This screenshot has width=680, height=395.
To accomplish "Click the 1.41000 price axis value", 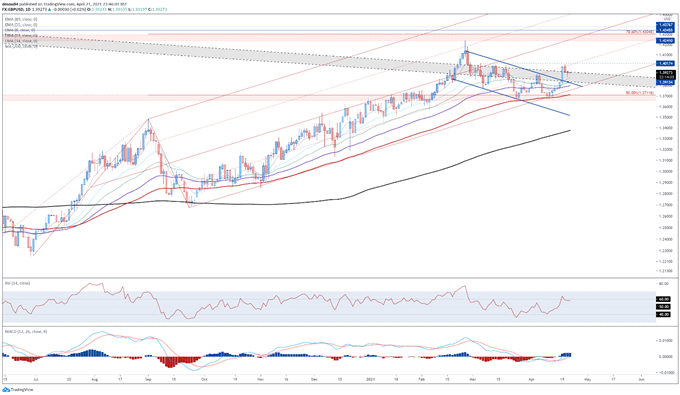I will point(665,55).
